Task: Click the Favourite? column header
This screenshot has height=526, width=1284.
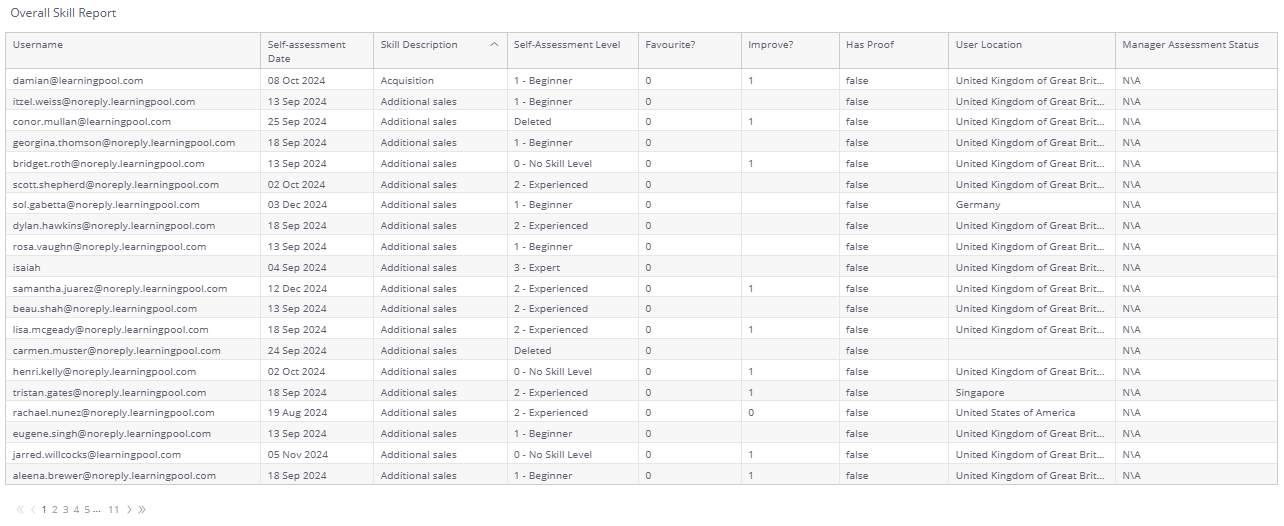Action: click(x=671, y=45)
